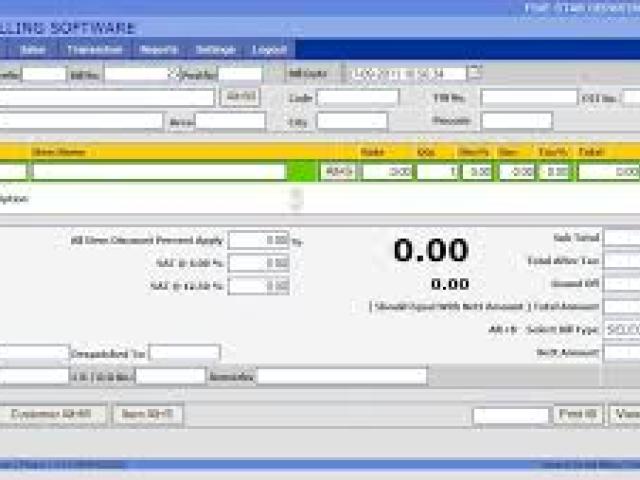Click the green cell beside Item Name field
The height and width of the screenshot is (480, 640).
click(302, 171)
